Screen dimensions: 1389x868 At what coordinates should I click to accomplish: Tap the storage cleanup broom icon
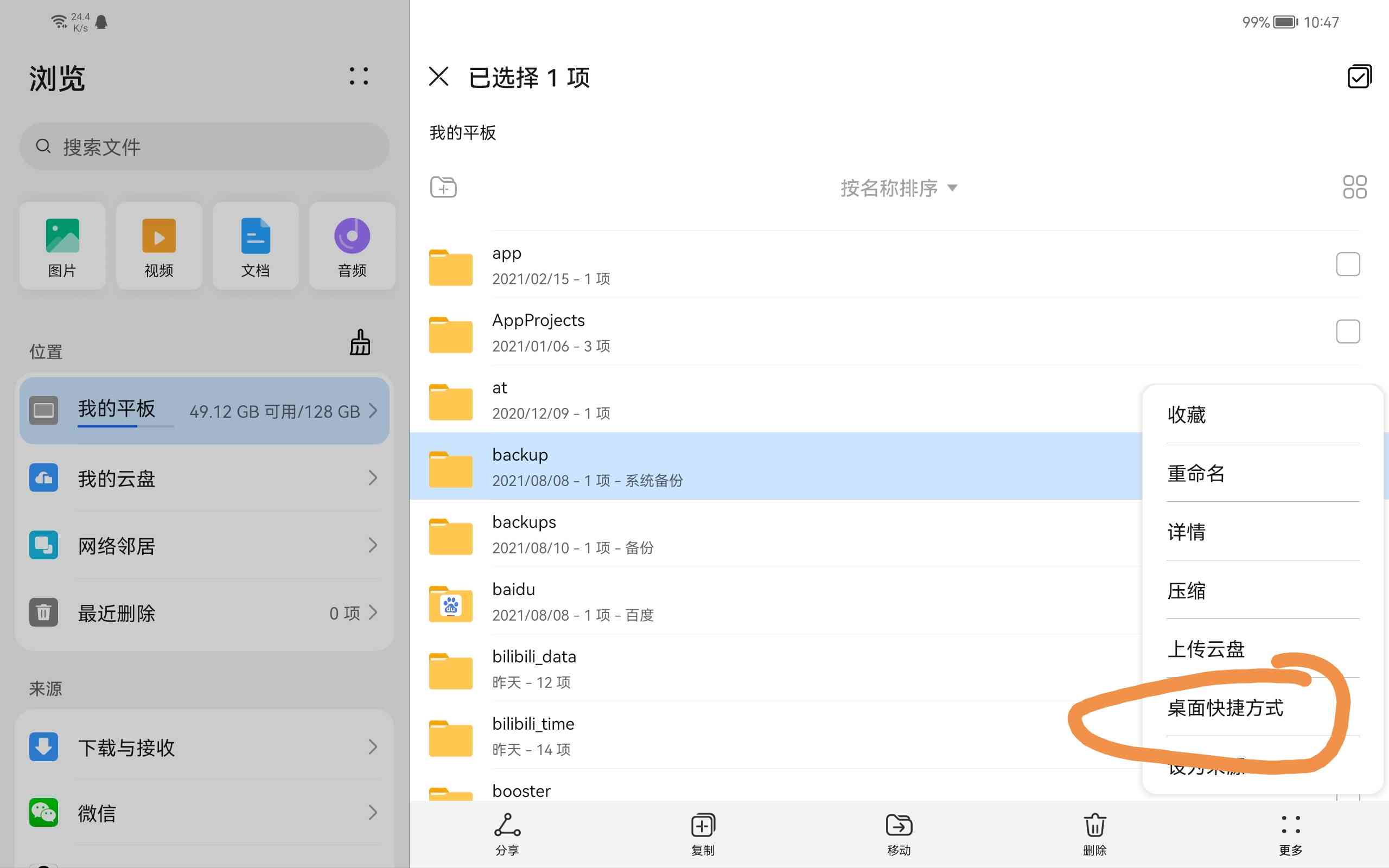point(360,343)
